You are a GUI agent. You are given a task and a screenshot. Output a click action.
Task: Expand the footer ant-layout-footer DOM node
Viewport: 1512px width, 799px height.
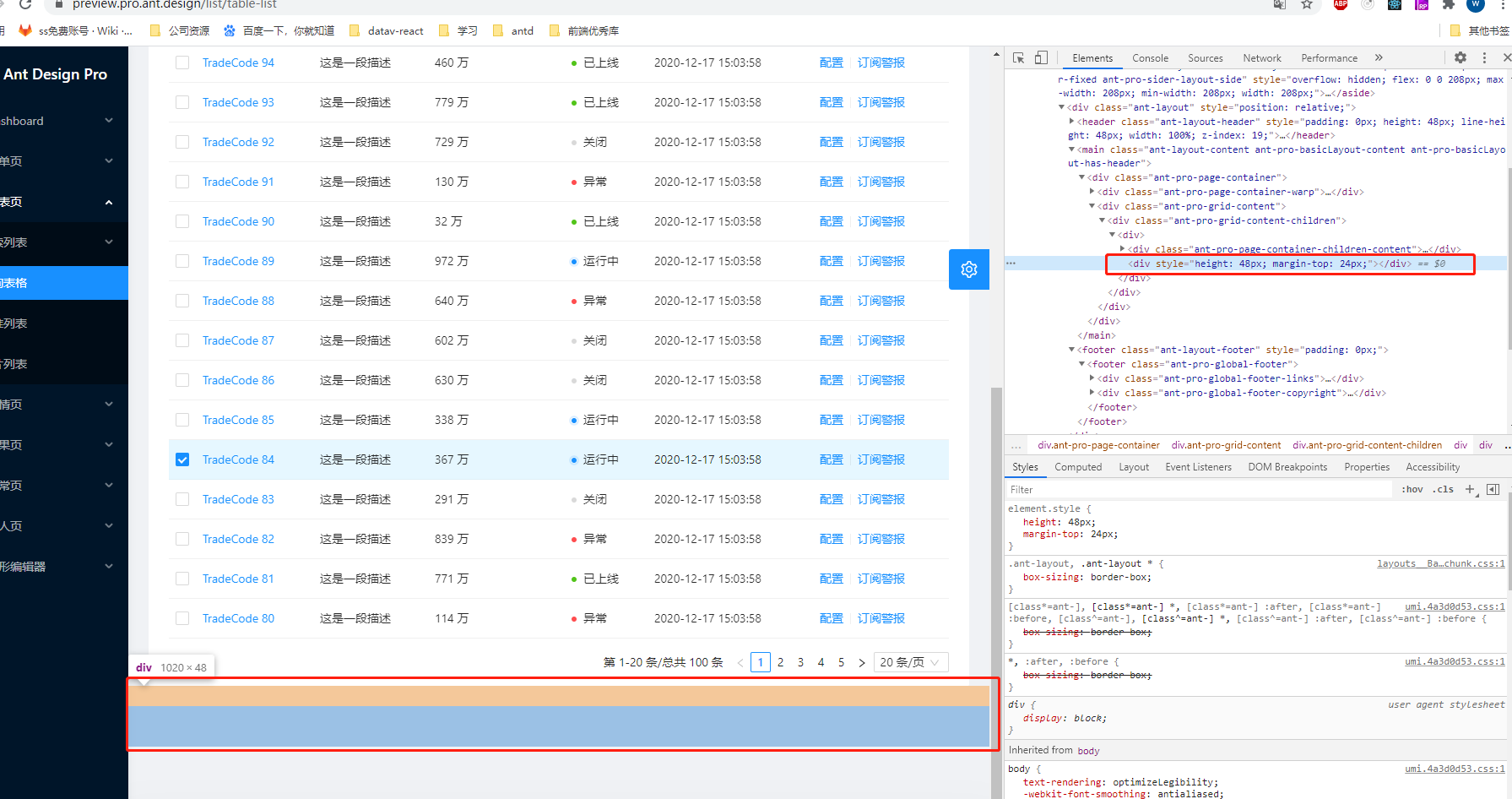[x=1072, y=350]
